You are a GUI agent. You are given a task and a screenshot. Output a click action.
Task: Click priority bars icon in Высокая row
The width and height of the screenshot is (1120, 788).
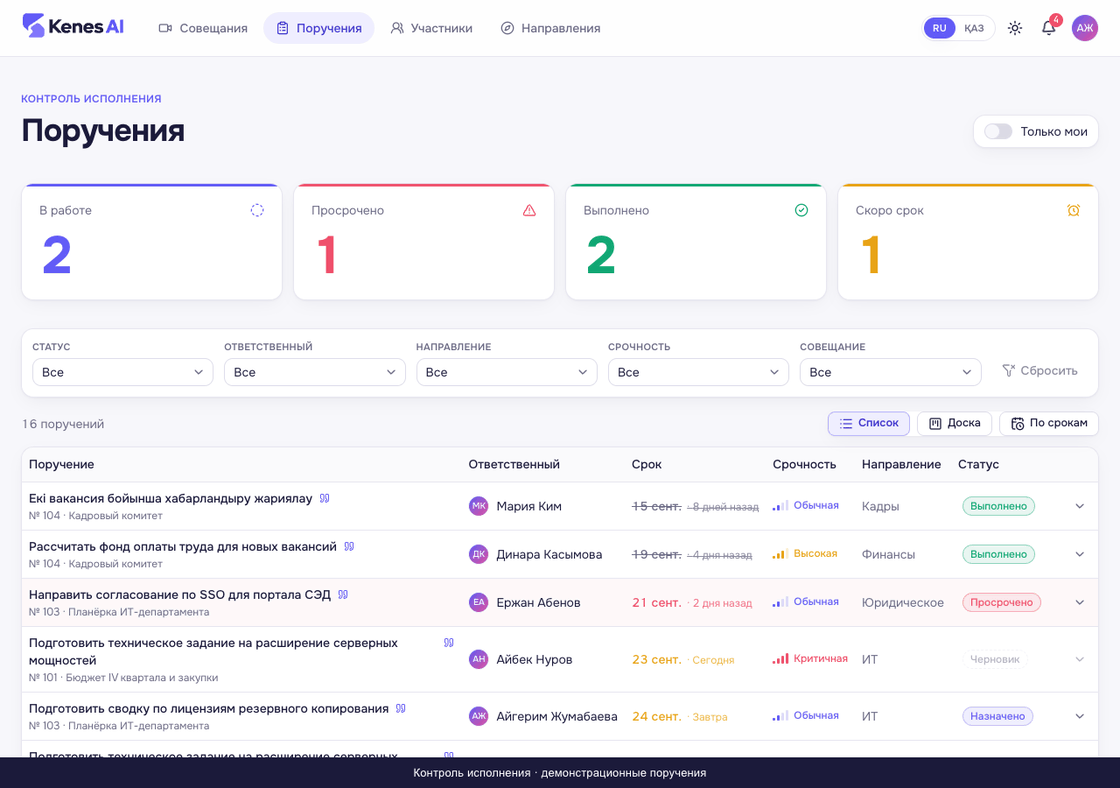point(780,554)
